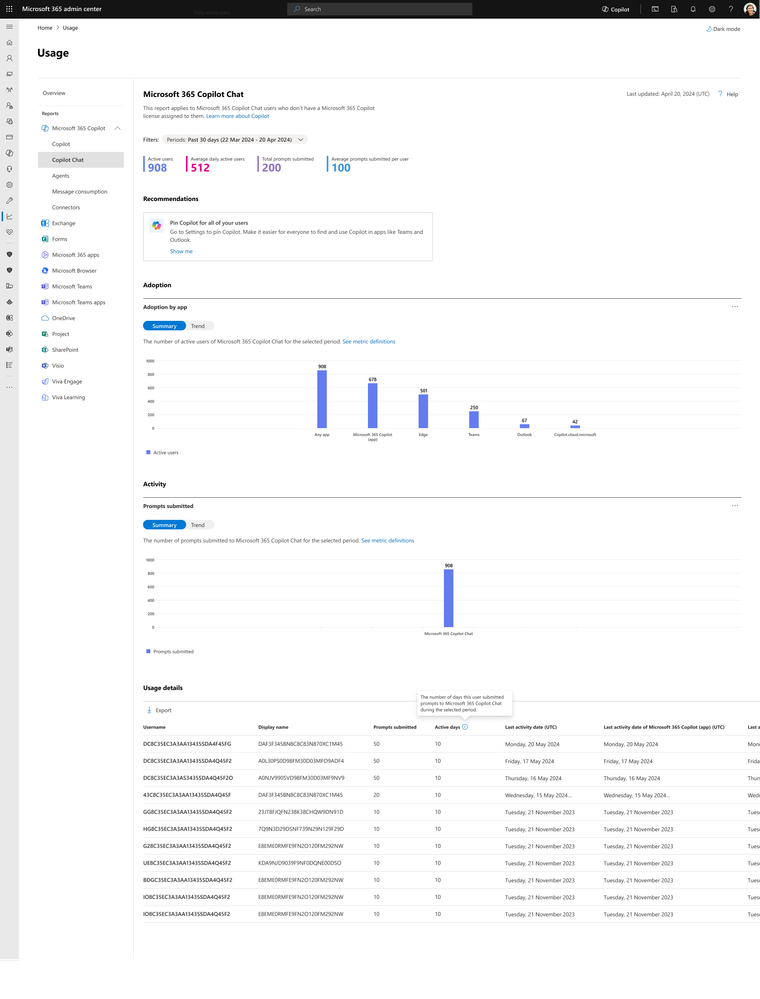This screenshot has height=999, width=760.
Task: Open more options for Adoption by app
Action: tap(735, 306)
